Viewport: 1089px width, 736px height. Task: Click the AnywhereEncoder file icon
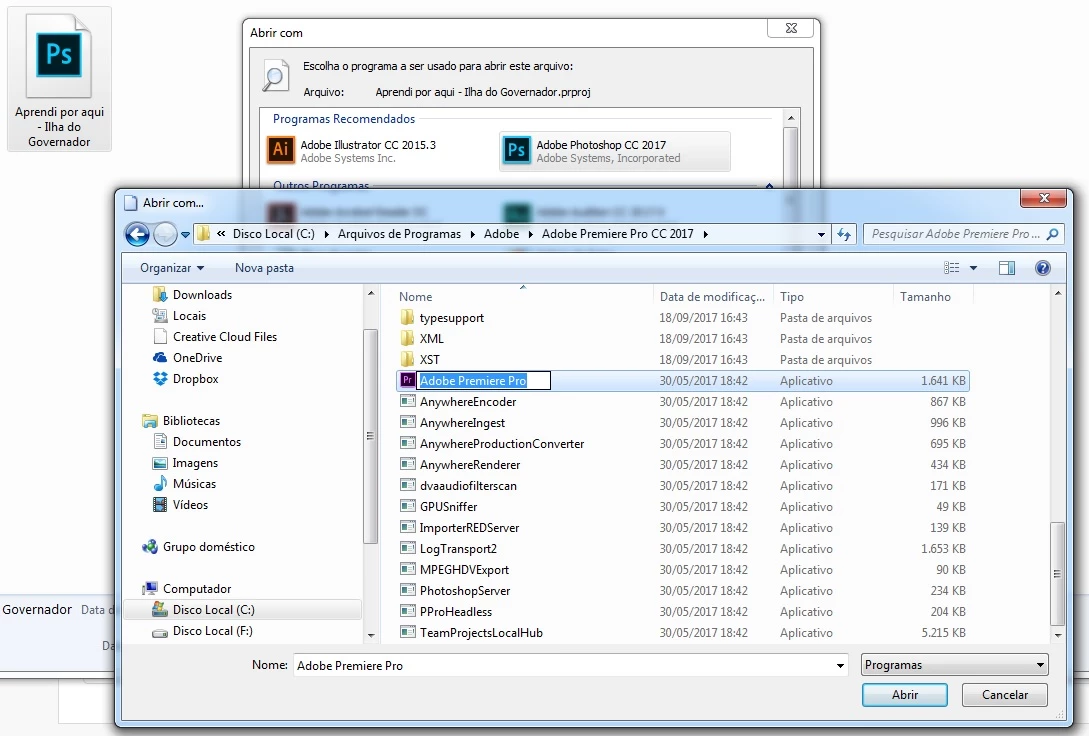[x=408, y=401]
